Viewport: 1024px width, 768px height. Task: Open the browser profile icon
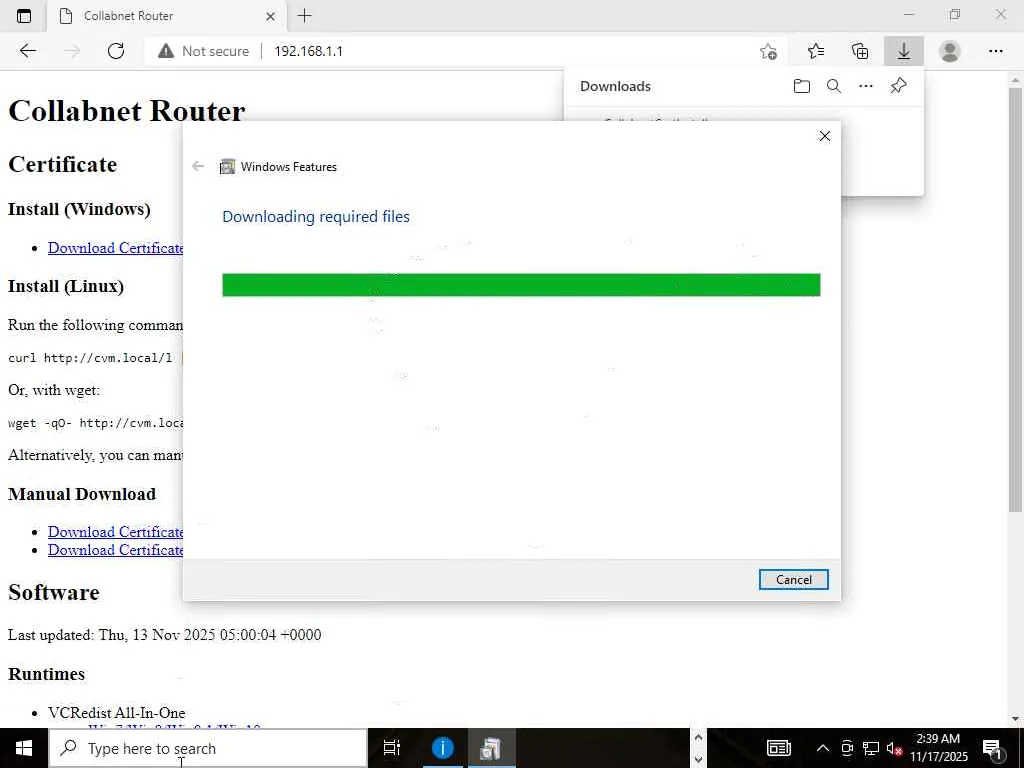950,51
